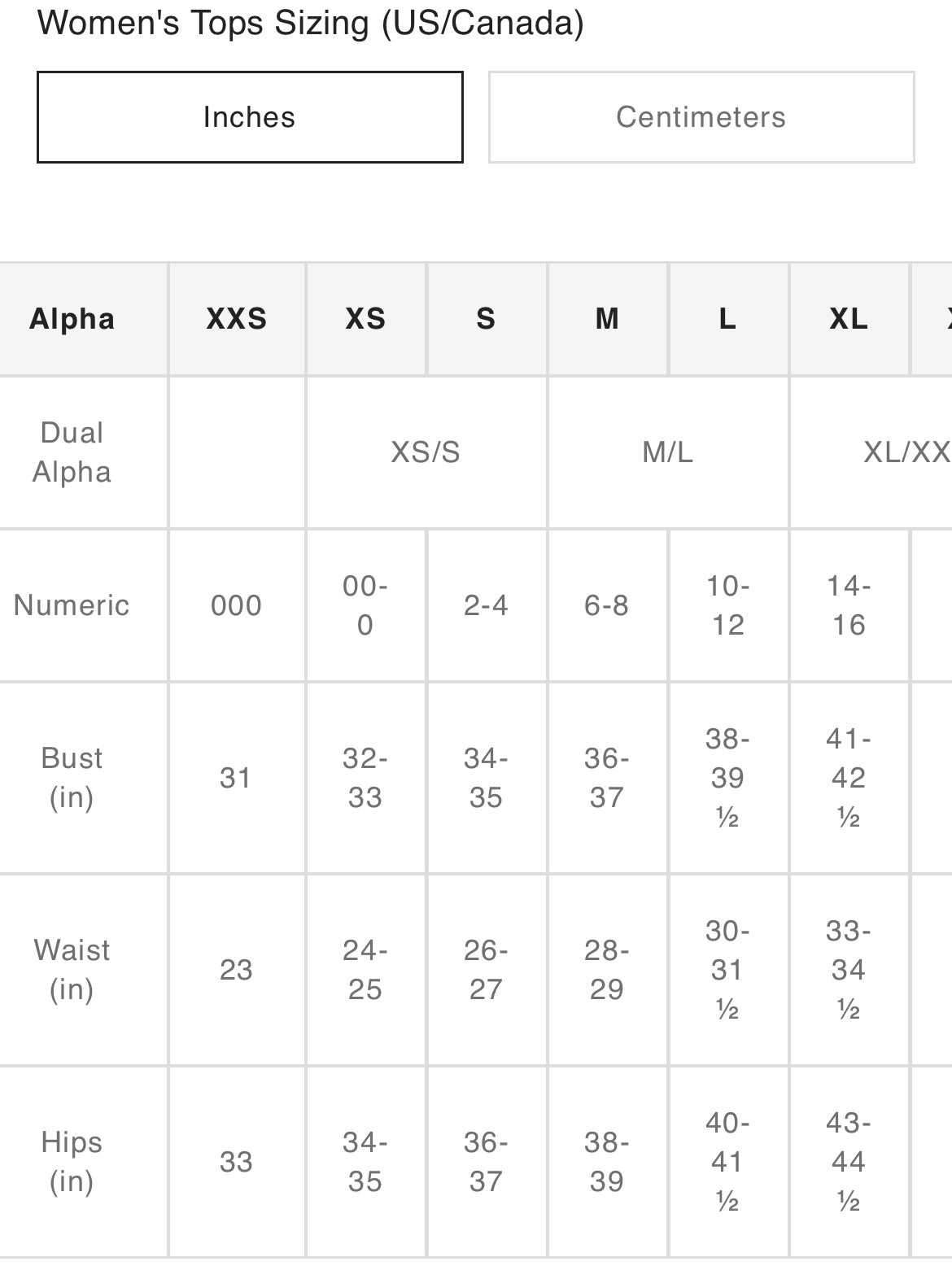Click the XXS column header
Viewport: 952px width, 1266px height.
click(x=237, y=319)
